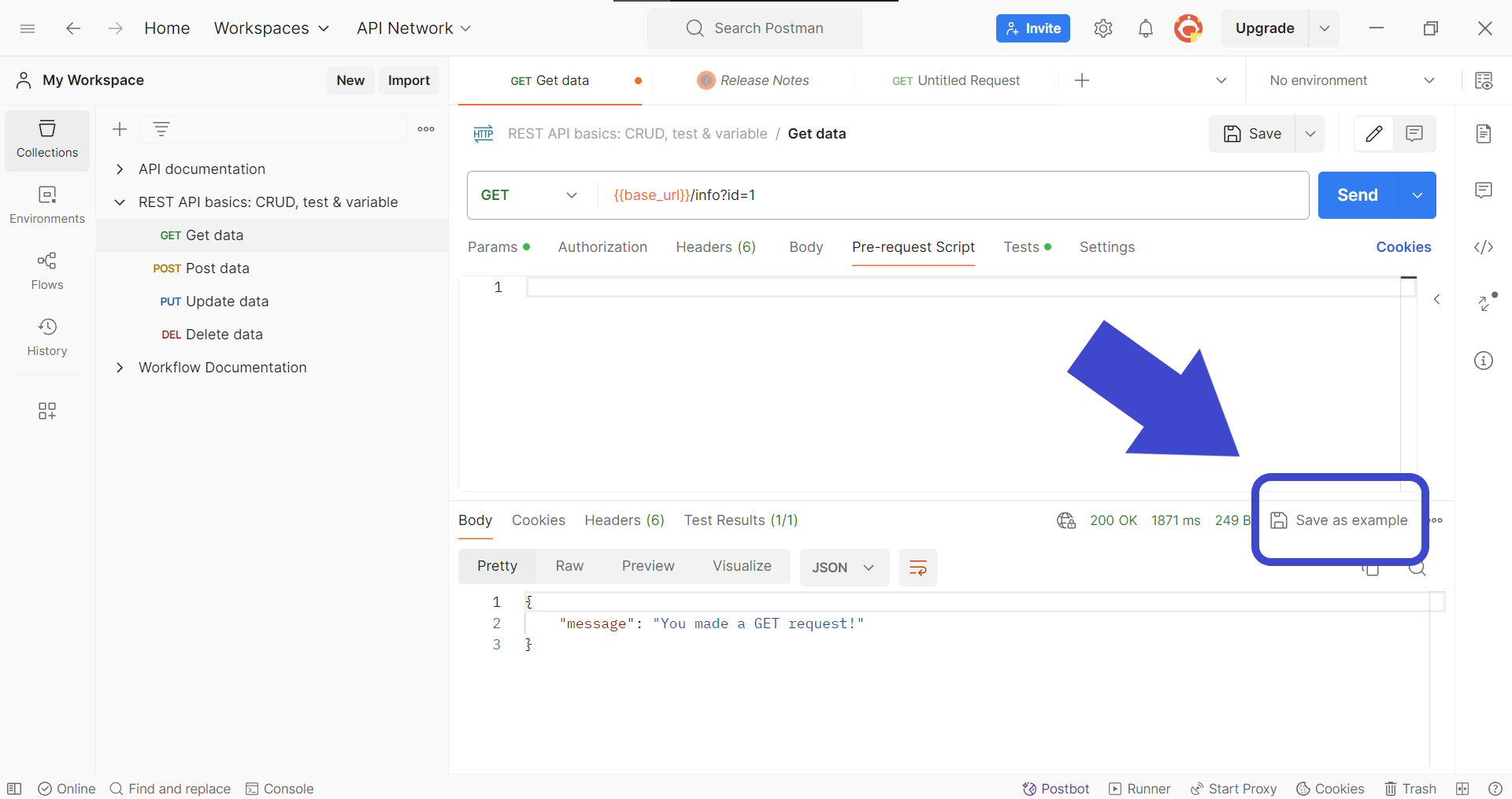
Task: Open No environment selector
Action: click(1352, 80)
